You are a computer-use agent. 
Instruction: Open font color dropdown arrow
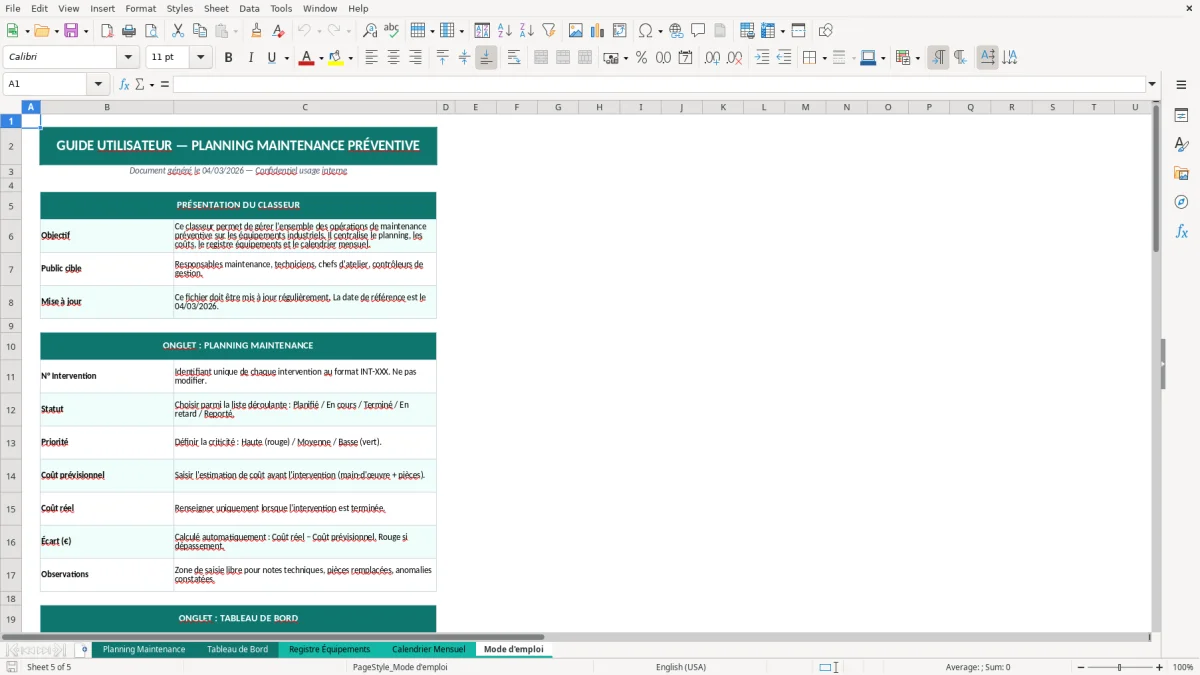(321, 58)
